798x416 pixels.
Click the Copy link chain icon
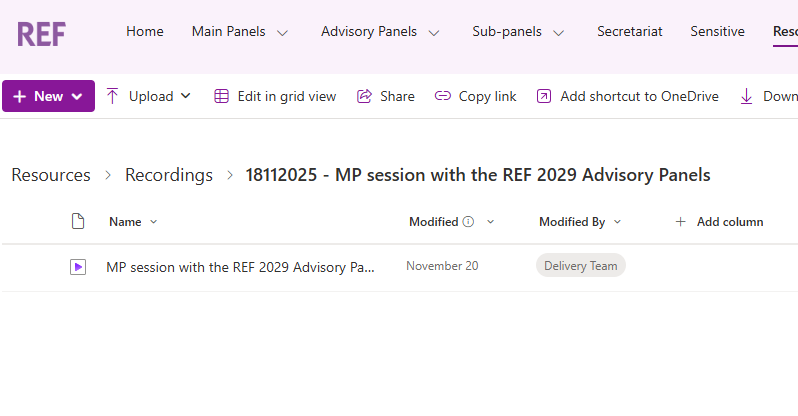pos(443,96)
